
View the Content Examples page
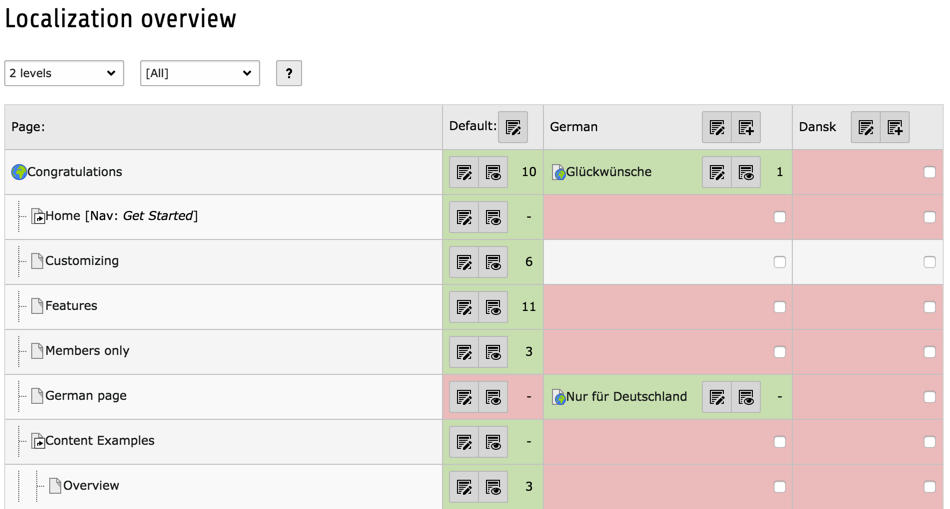(x=493, y=442)
